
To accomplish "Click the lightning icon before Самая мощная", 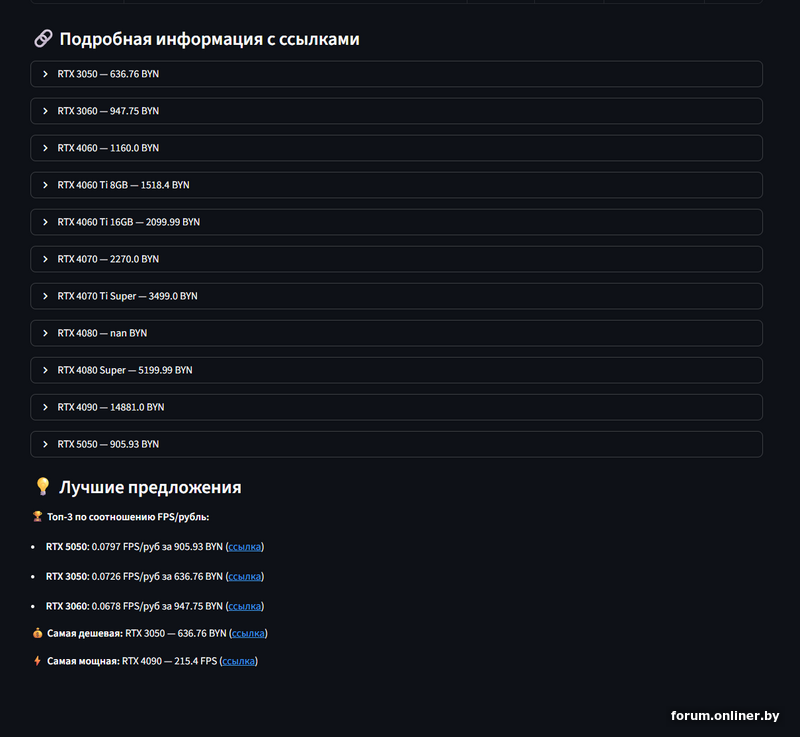I will tap(37, 661).
